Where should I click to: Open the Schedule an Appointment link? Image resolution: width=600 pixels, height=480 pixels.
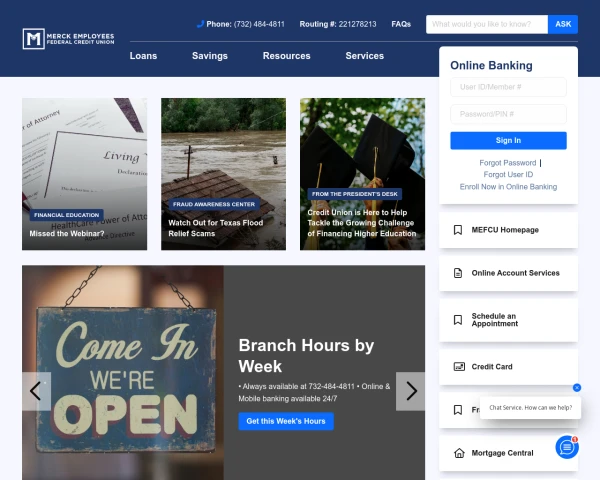(508, 320)
